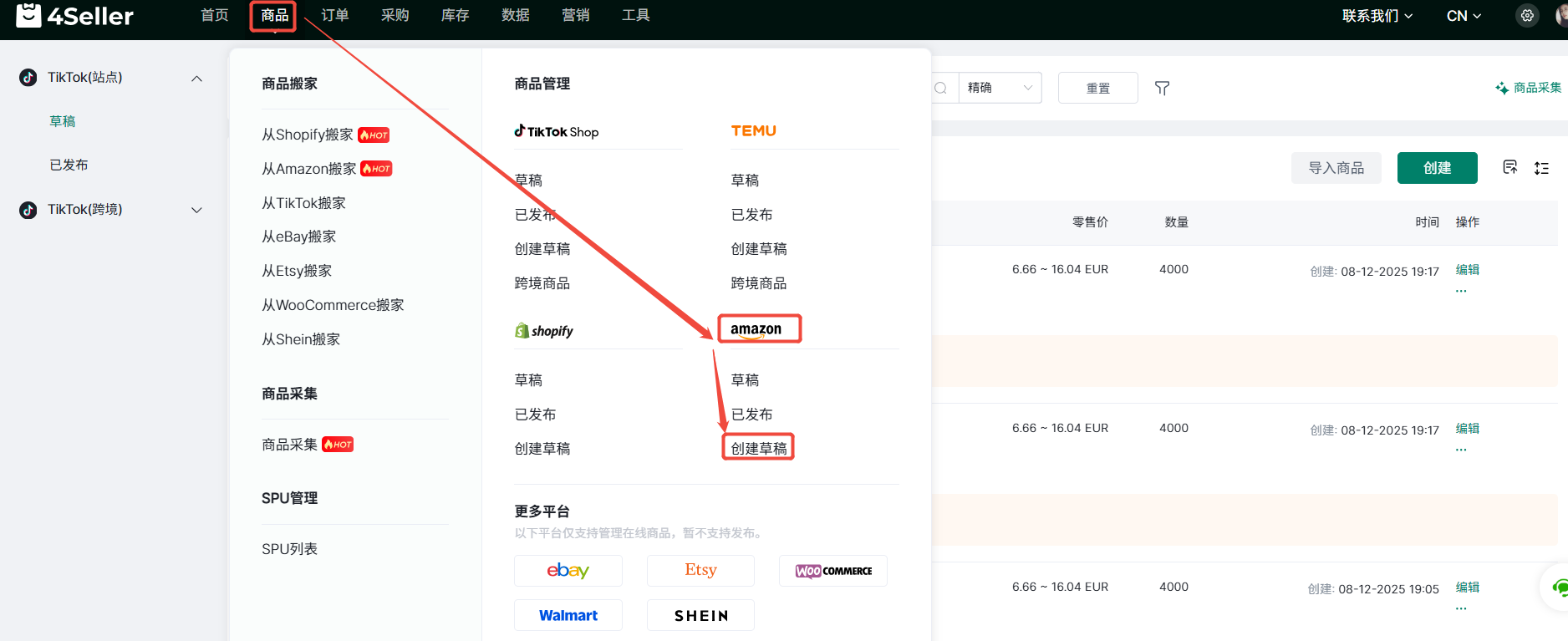Open the eBay platform card
The height and width of the screenshot is (641, 1568).
(568, 571)
